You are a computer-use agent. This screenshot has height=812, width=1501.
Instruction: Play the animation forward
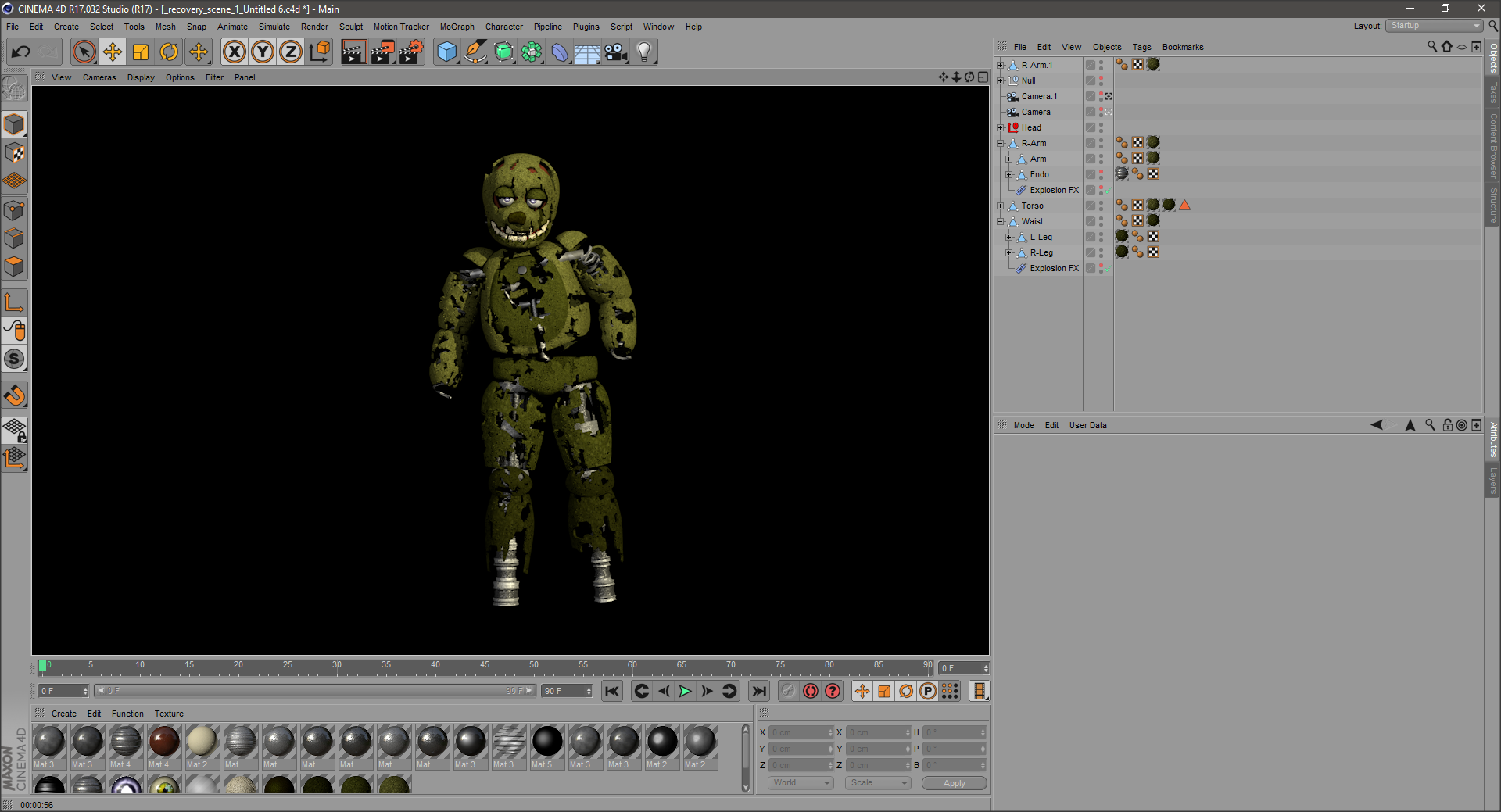[x=685, y=691]
